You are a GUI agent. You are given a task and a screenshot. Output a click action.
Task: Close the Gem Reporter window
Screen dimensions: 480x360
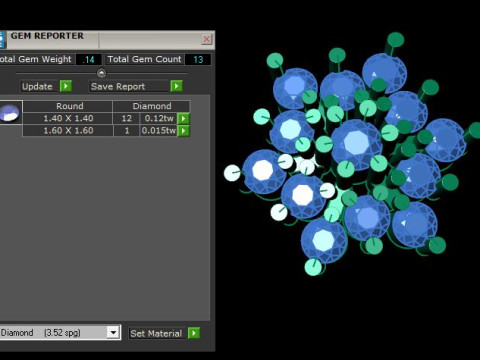[x=207, y=39]
